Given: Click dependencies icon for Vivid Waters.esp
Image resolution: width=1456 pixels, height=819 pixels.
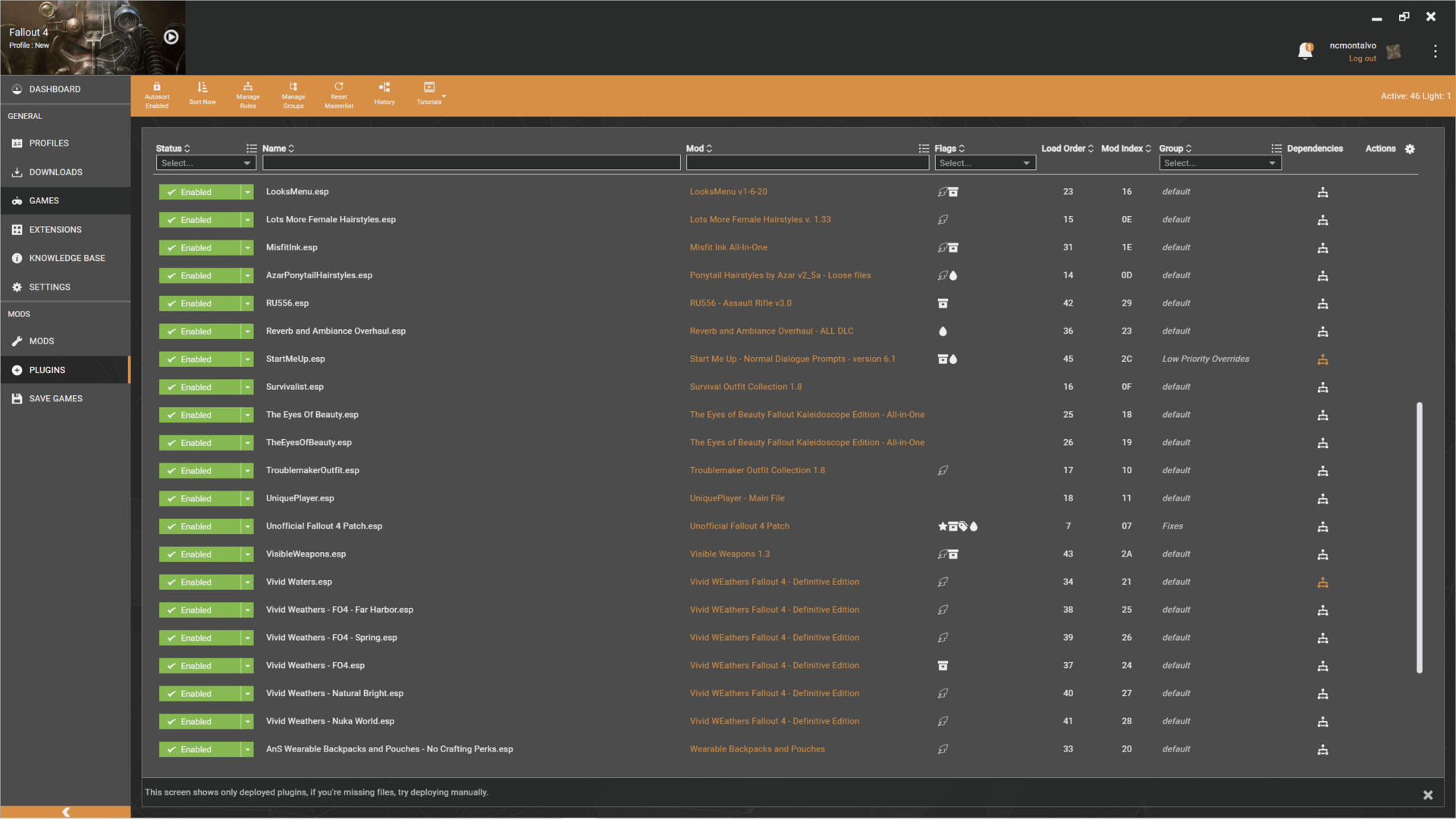Looking at the screenshot, I should click(1323, 582).
